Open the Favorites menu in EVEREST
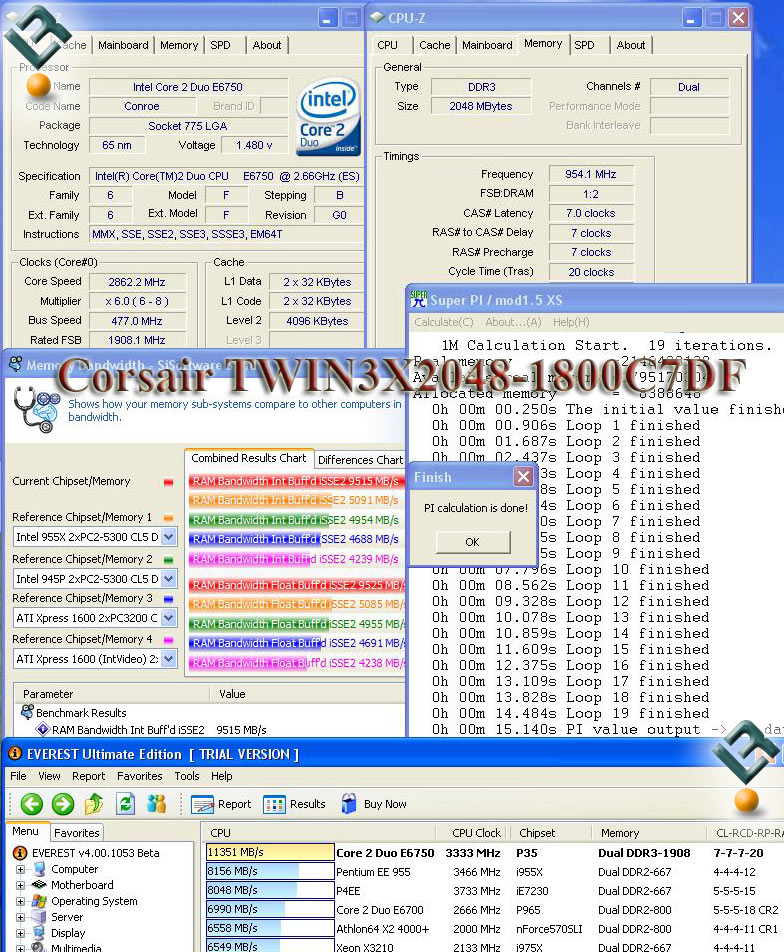The height and width of the screenshot is (952, 784). pos(140,776)
